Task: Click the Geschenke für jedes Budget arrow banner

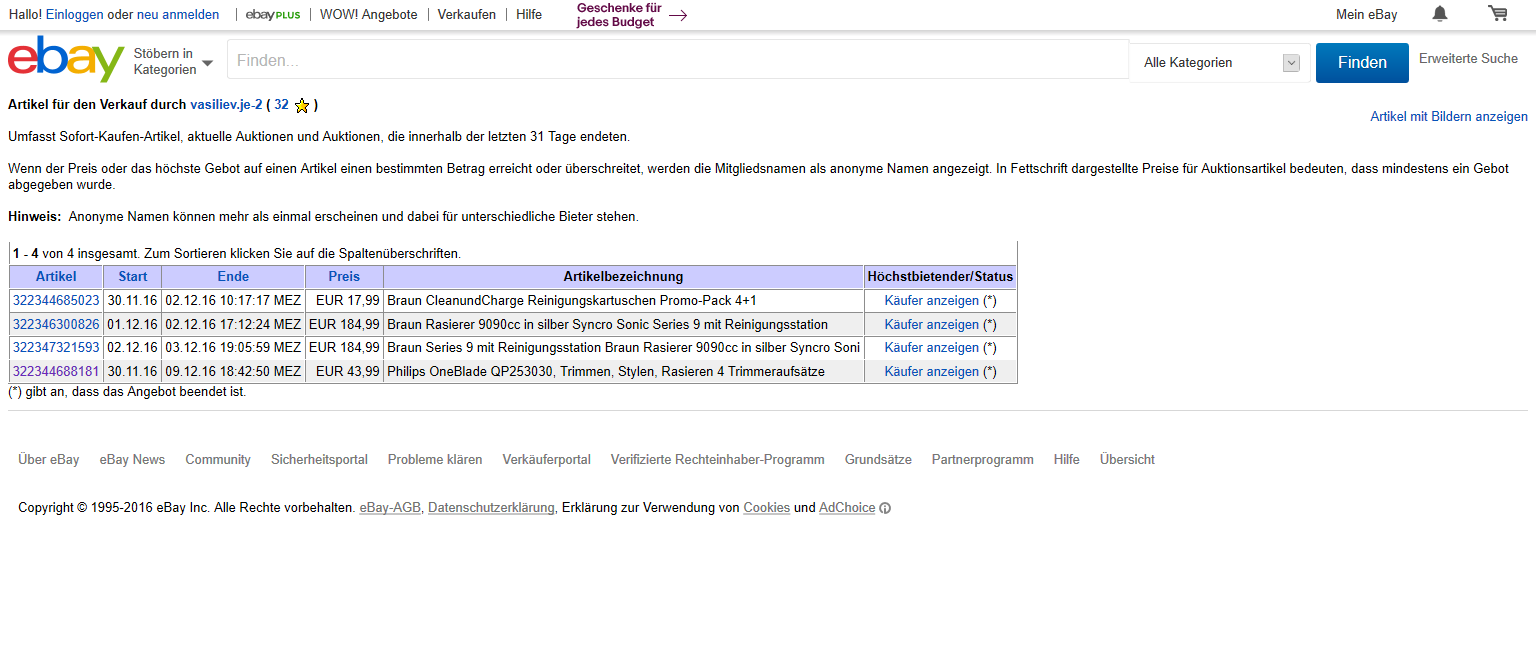Action: (632, 15)
